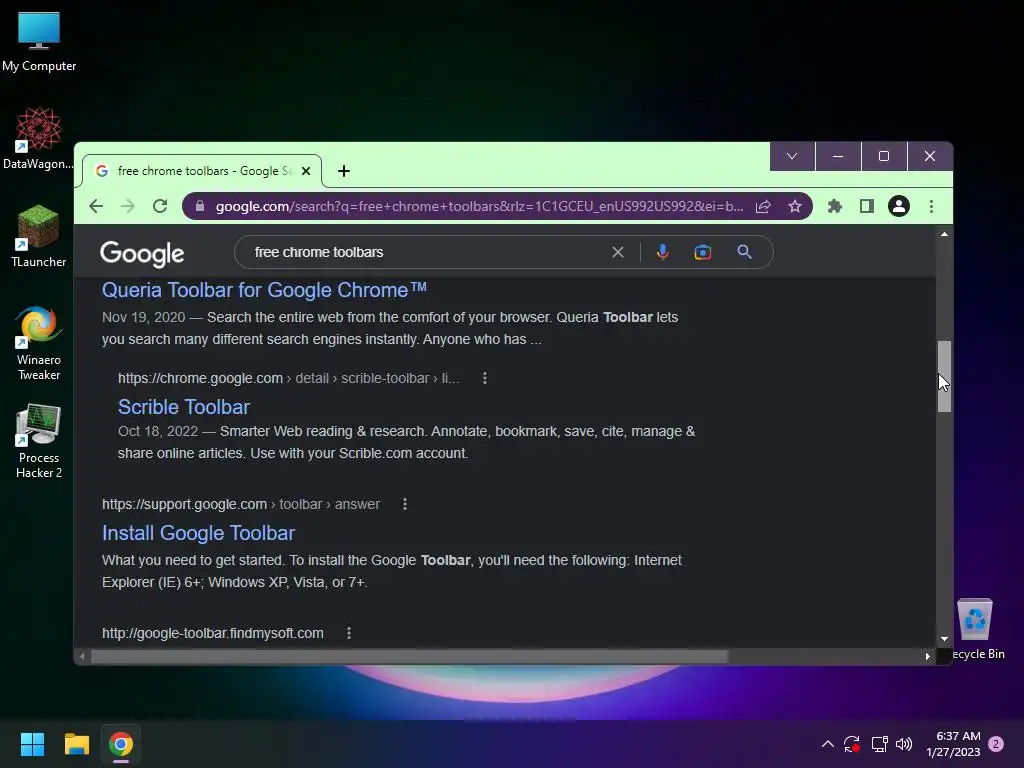Screen dimensions: 1024x768
Task: Clear the search box text
Action: (618, 252)
